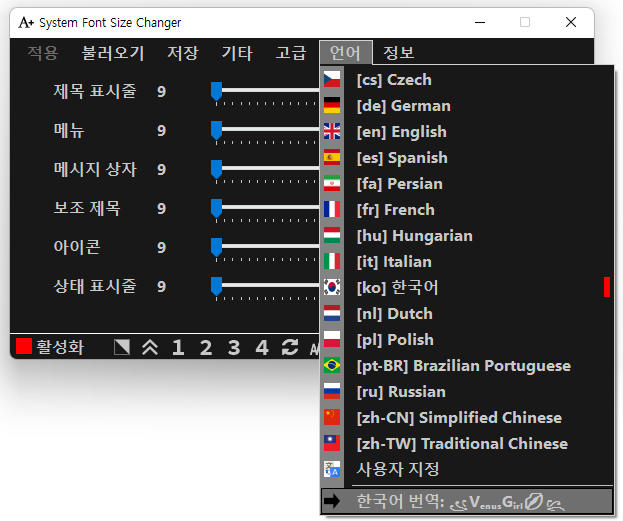This screenshot has height=521, width=623.
Task: Choose [zh-TW] Traditional Chinese language
Action: click(x=467, y=444)
